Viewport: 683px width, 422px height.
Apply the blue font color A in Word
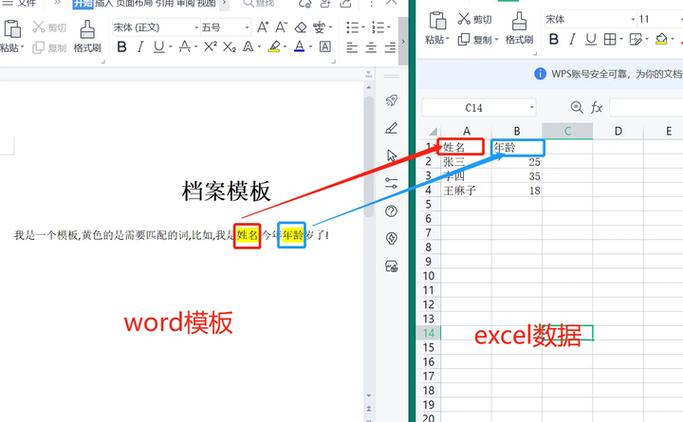click(x=299, y=47)
